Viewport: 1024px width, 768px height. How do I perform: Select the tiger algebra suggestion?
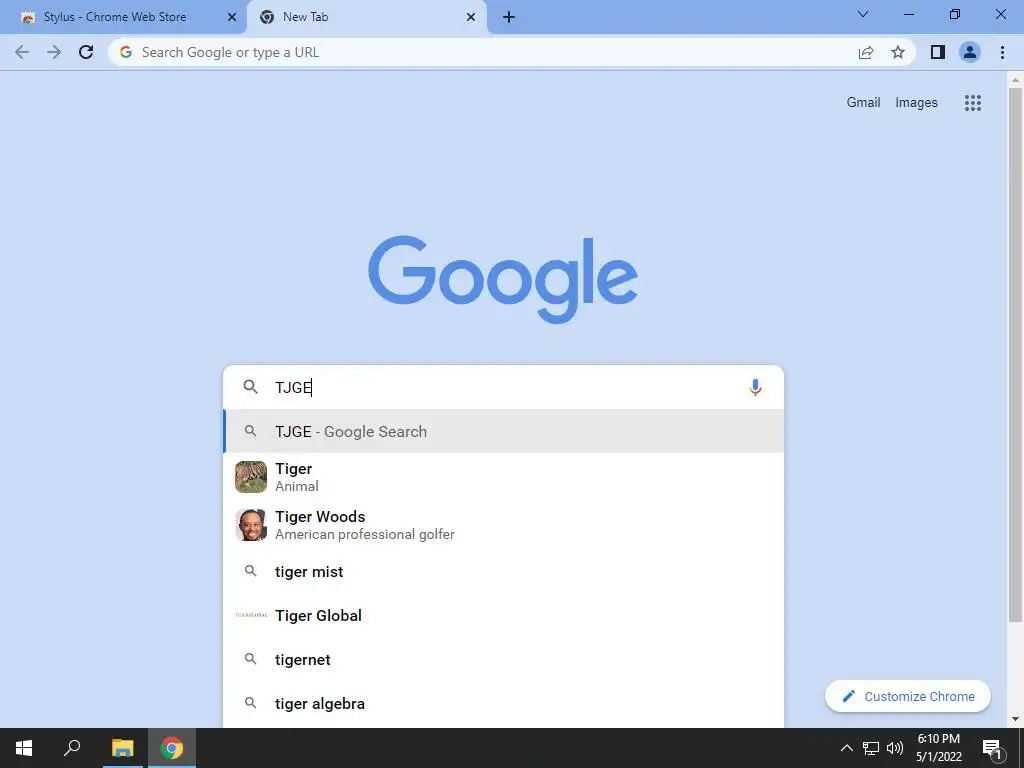(504, 703)
